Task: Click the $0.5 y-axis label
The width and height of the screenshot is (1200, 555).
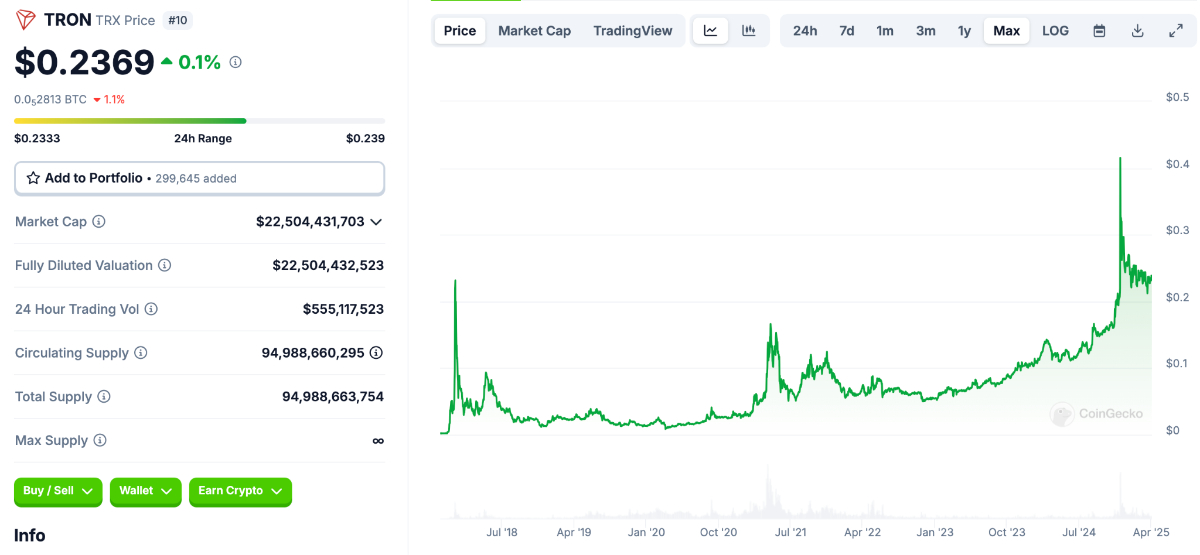Action: coord(1177,98)
